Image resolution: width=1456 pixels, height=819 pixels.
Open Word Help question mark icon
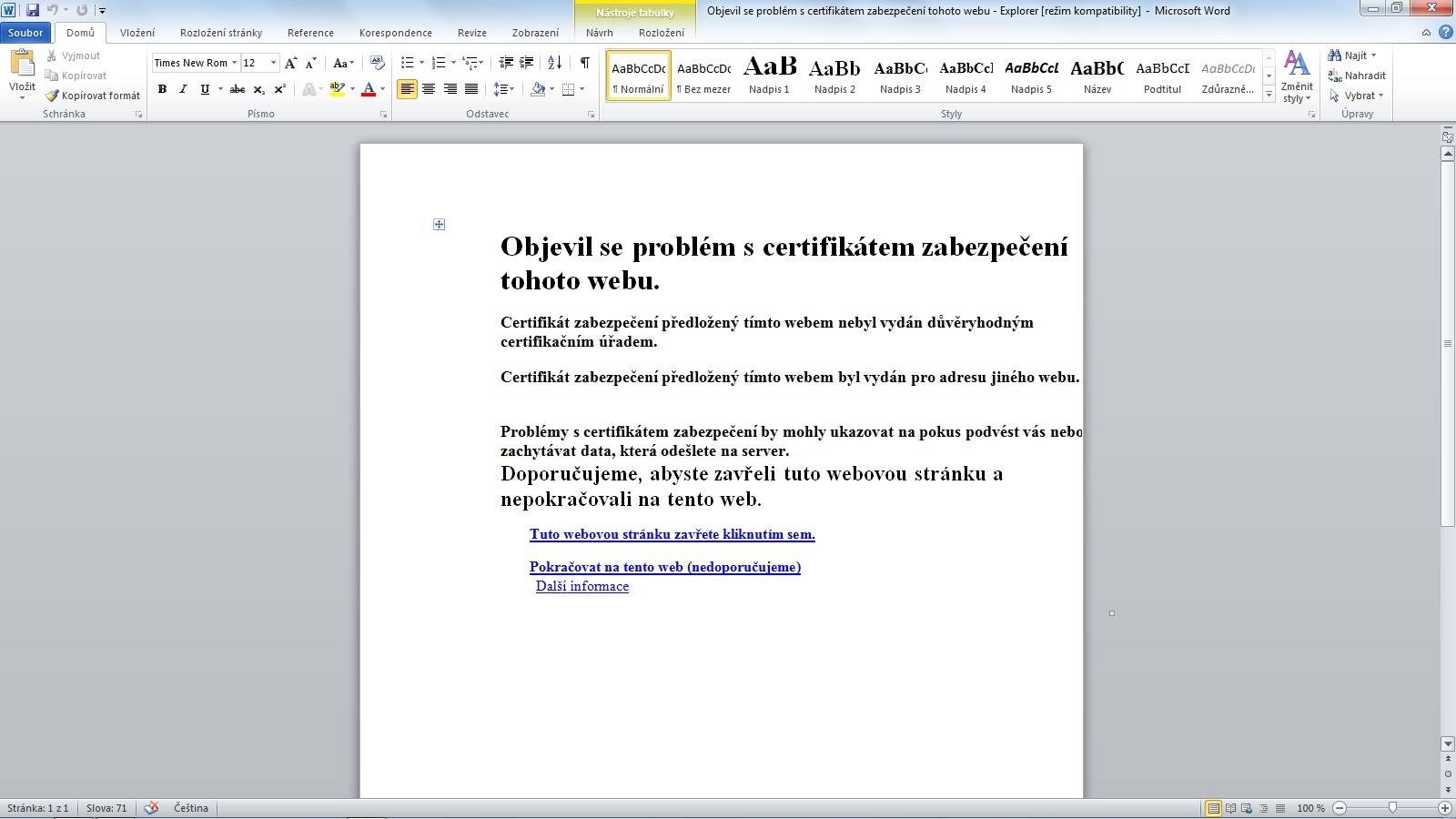pyautogui.click(x=1445, y=33)
